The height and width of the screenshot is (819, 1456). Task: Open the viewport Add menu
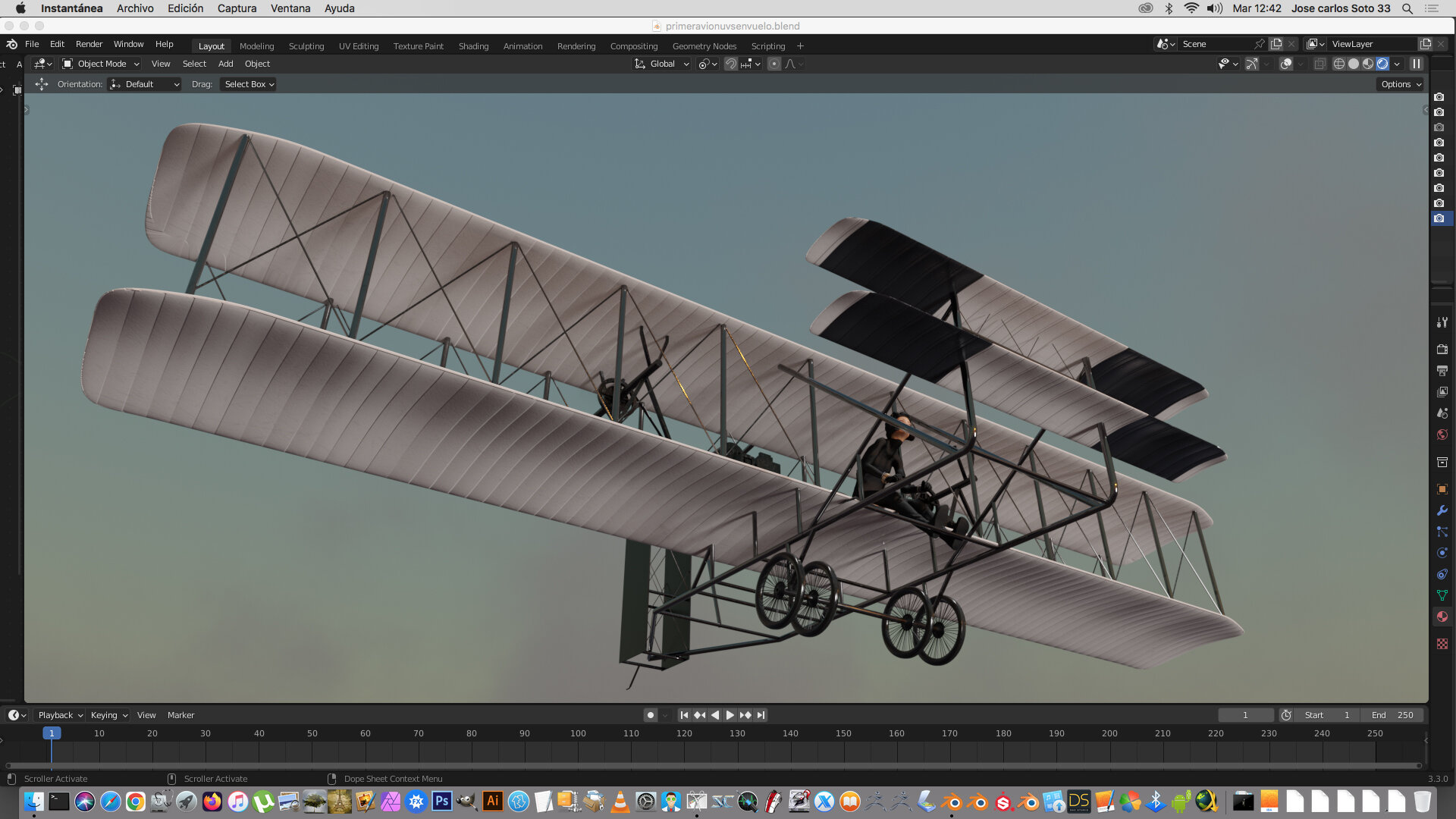[225, 64]
